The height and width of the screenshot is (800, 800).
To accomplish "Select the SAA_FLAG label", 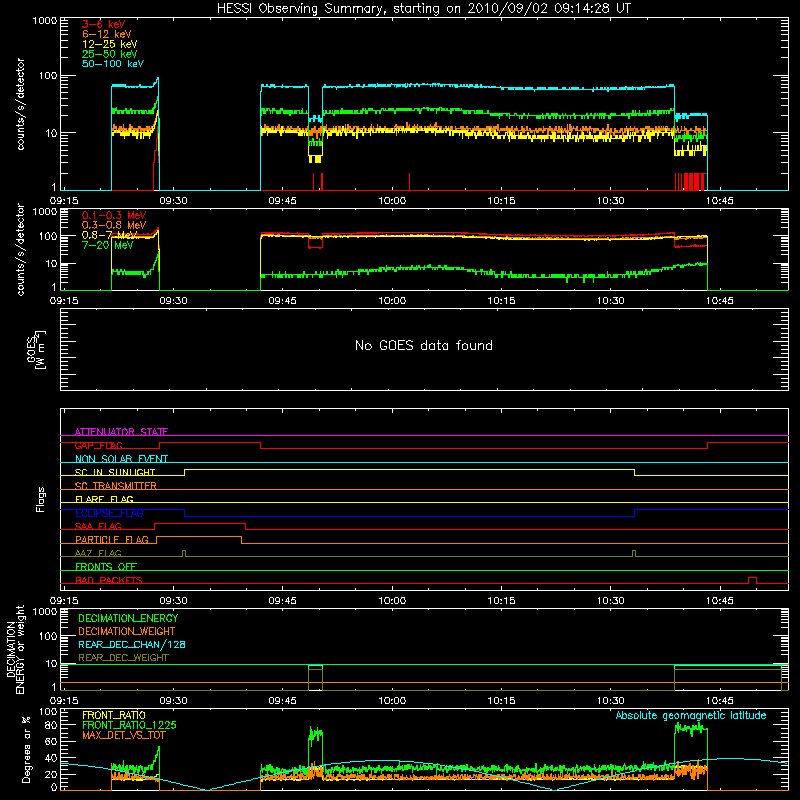I will (98, 526).
